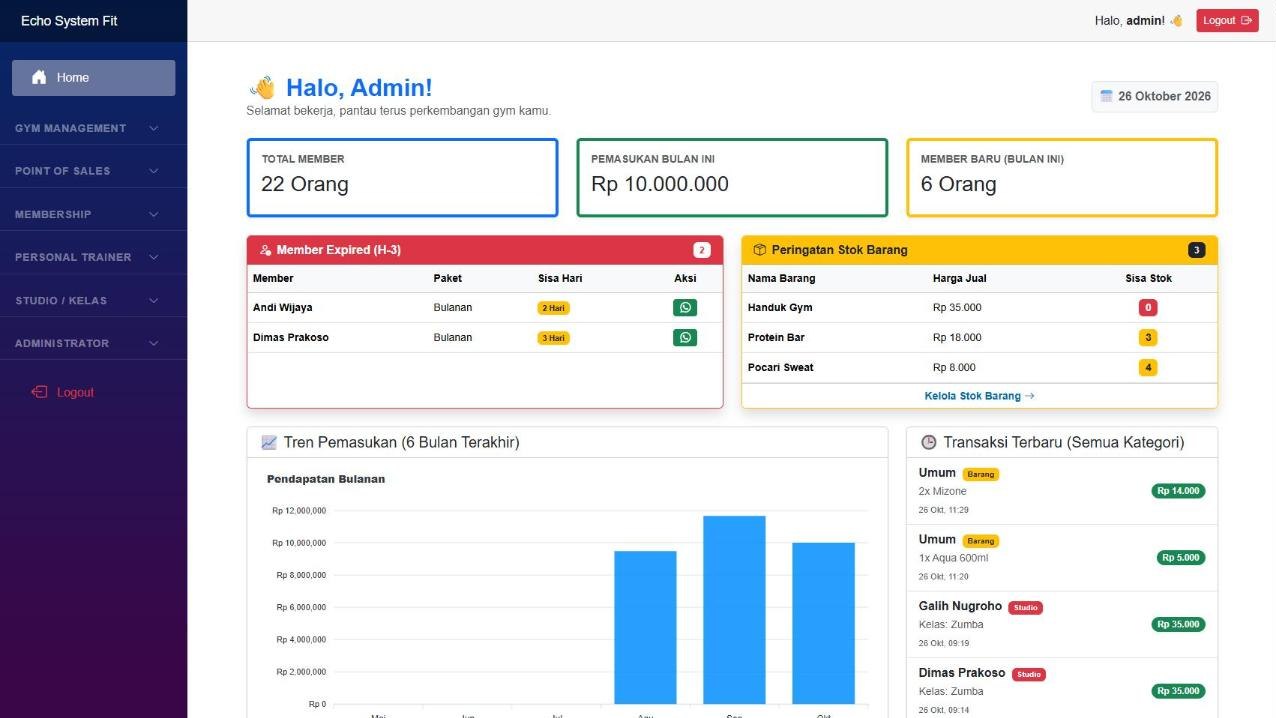The height and width of the screenshot is (718, 1276).
Task: Click the Galih Nugroho transaction name
Action: [960, 606]
